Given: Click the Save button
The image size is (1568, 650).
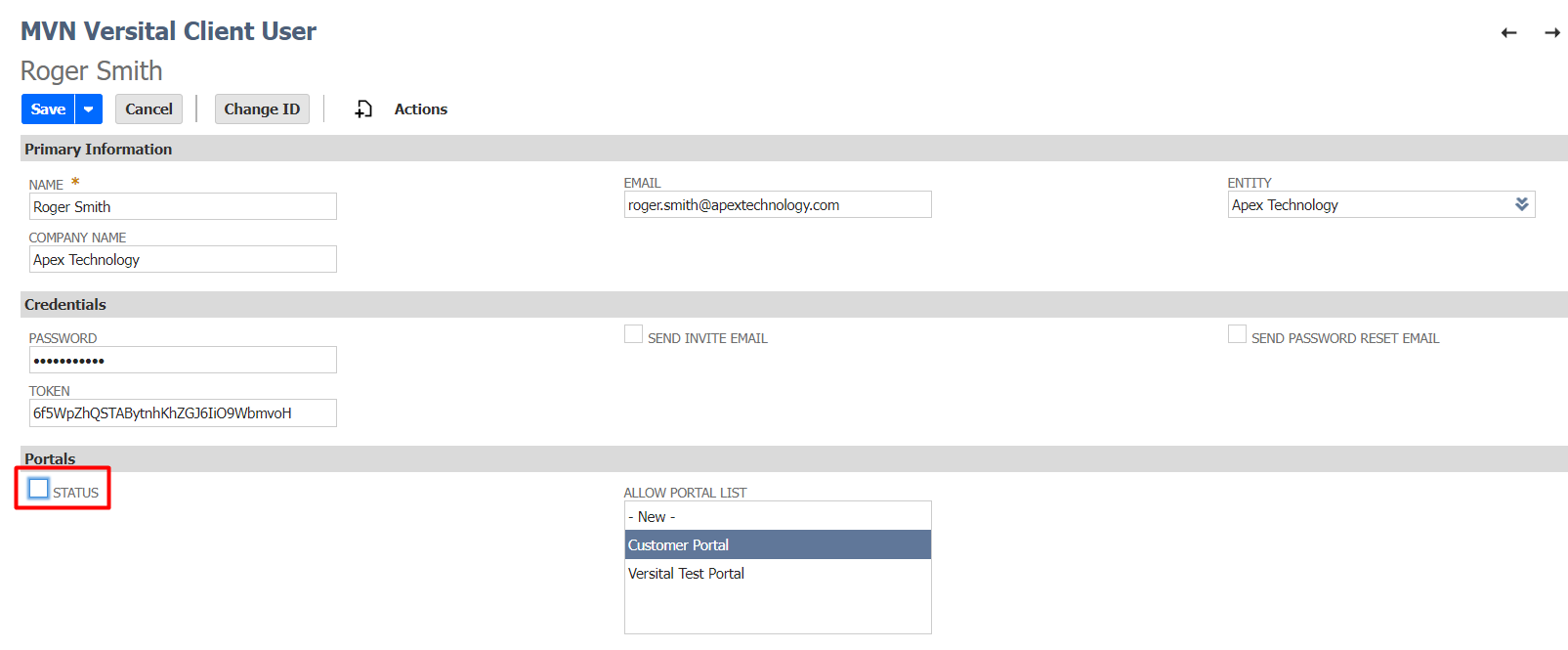Looking at the screenshot, I should [48, 109].
